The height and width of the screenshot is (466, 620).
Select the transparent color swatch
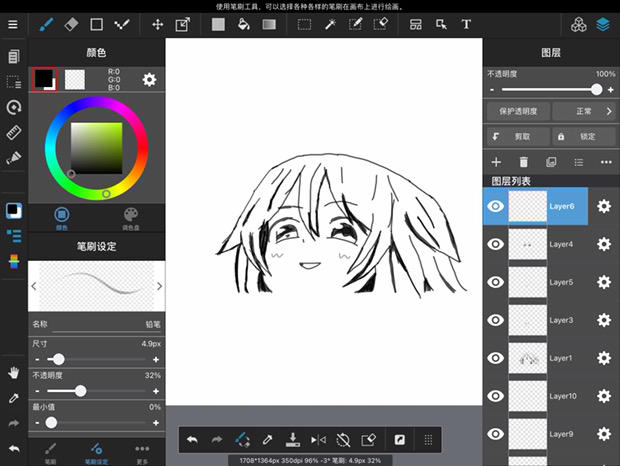[75, 79]
